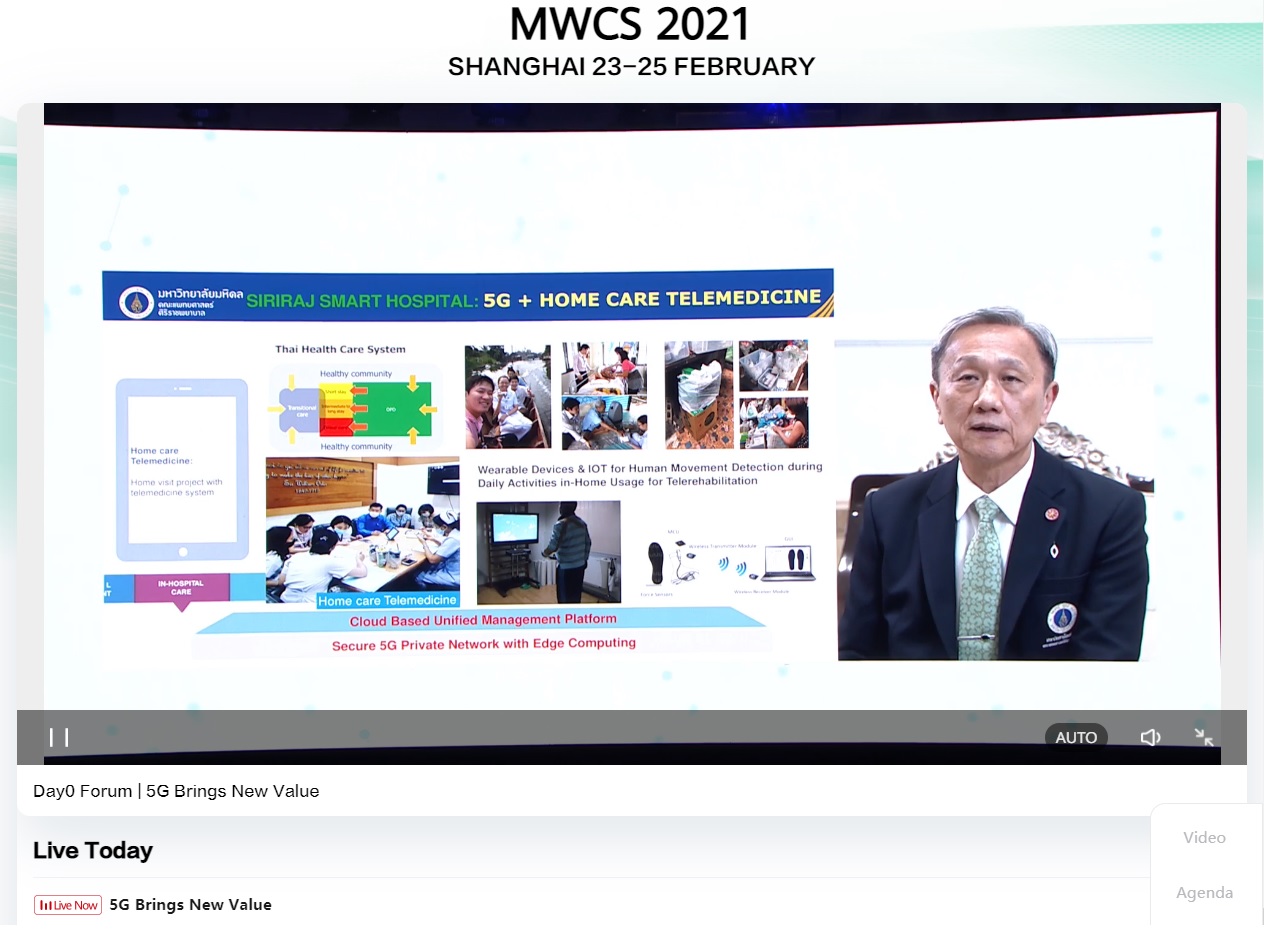Click the Cloud Based Unified Management Platform banner
The height and width of the screenshot is (931, 1264).
point(482,620)
